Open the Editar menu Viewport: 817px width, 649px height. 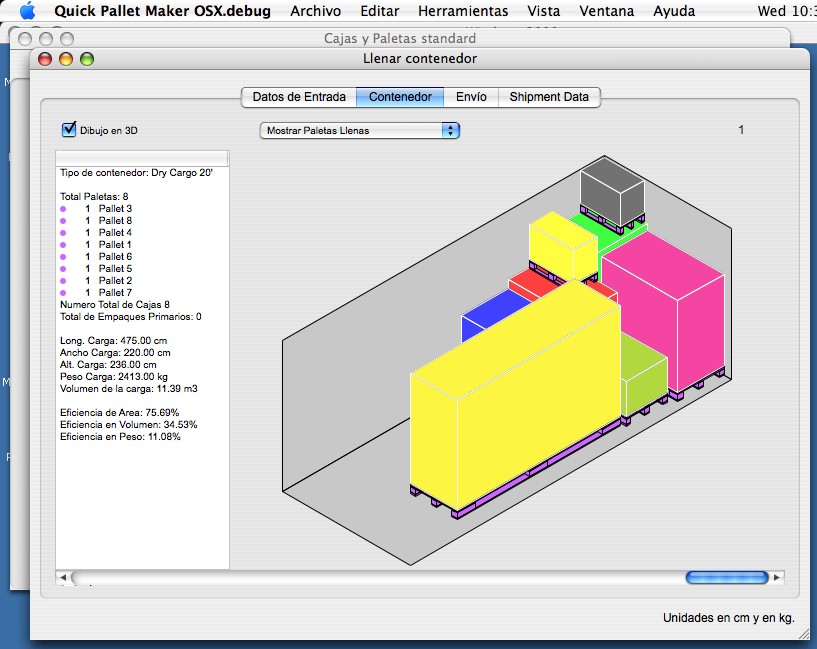point(380,11)
